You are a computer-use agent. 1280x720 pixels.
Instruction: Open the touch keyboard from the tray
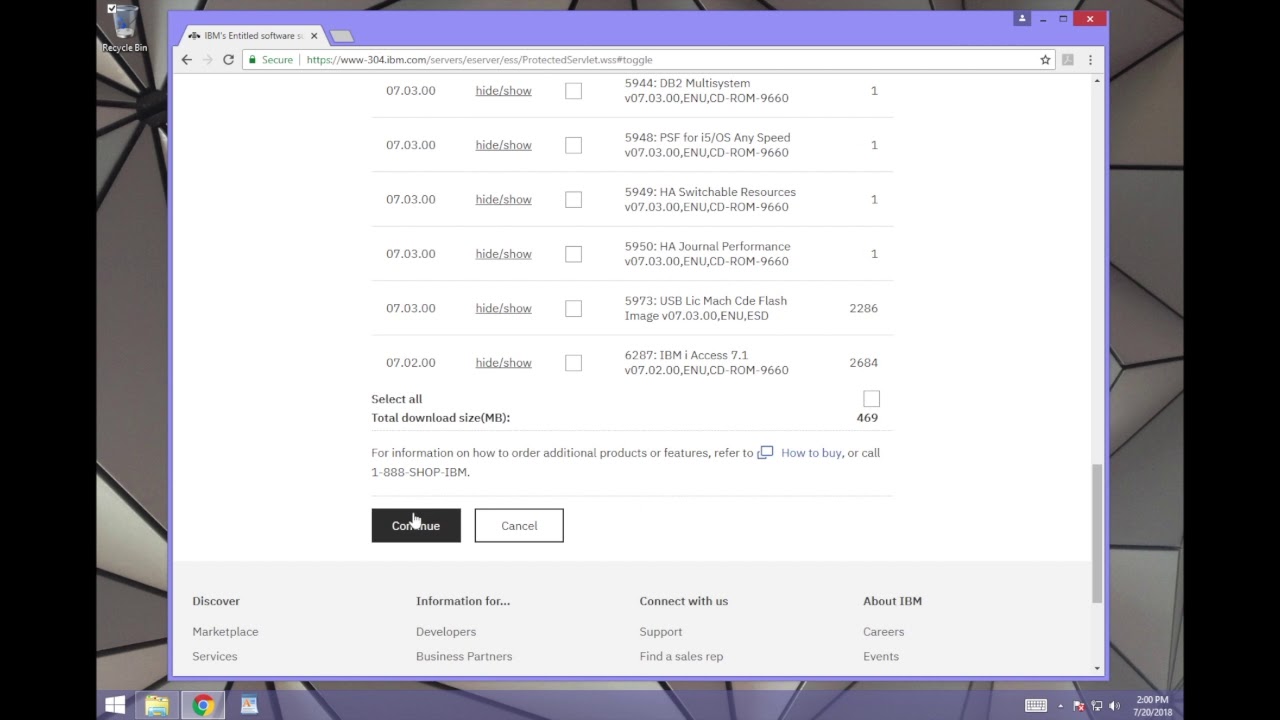1036,705
